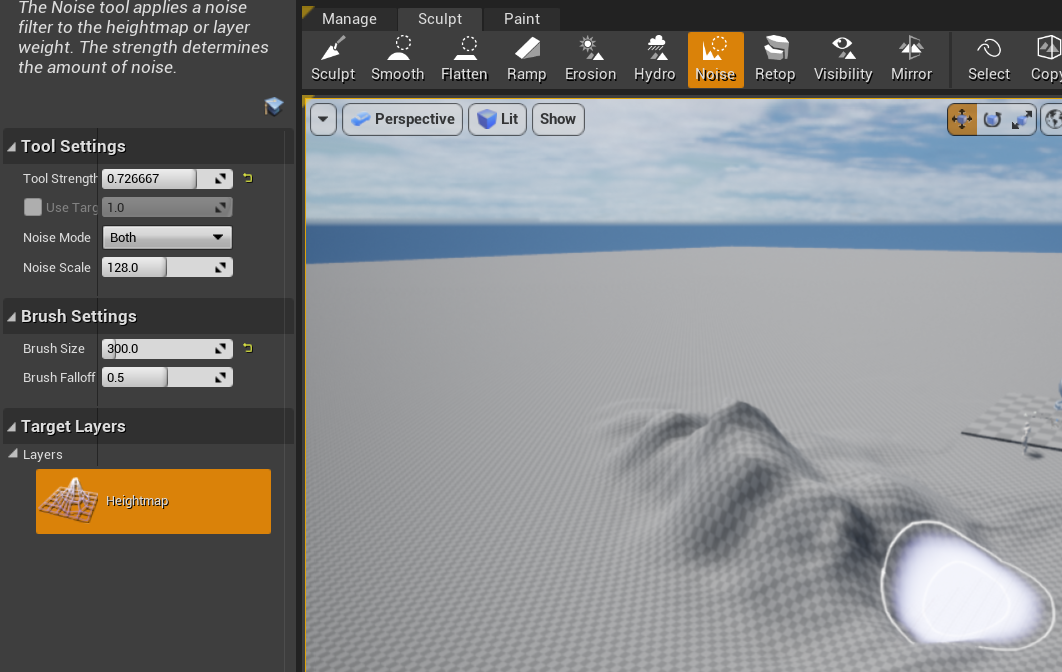Image resolution: width=1062 pixels, height=672 pixels.
Task: Click the Heightmap layer thumbnail icon
Action: tap(68, 501)
